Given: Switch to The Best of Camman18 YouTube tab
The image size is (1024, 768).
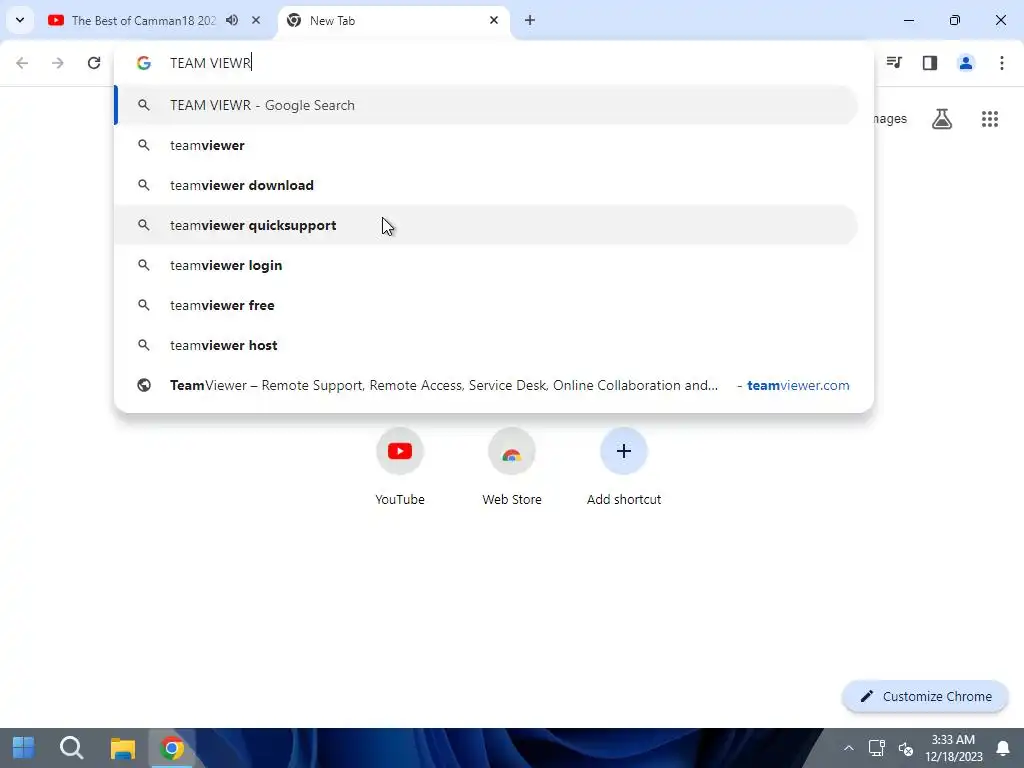Looking at the screenshot, I should click(142, 20).
